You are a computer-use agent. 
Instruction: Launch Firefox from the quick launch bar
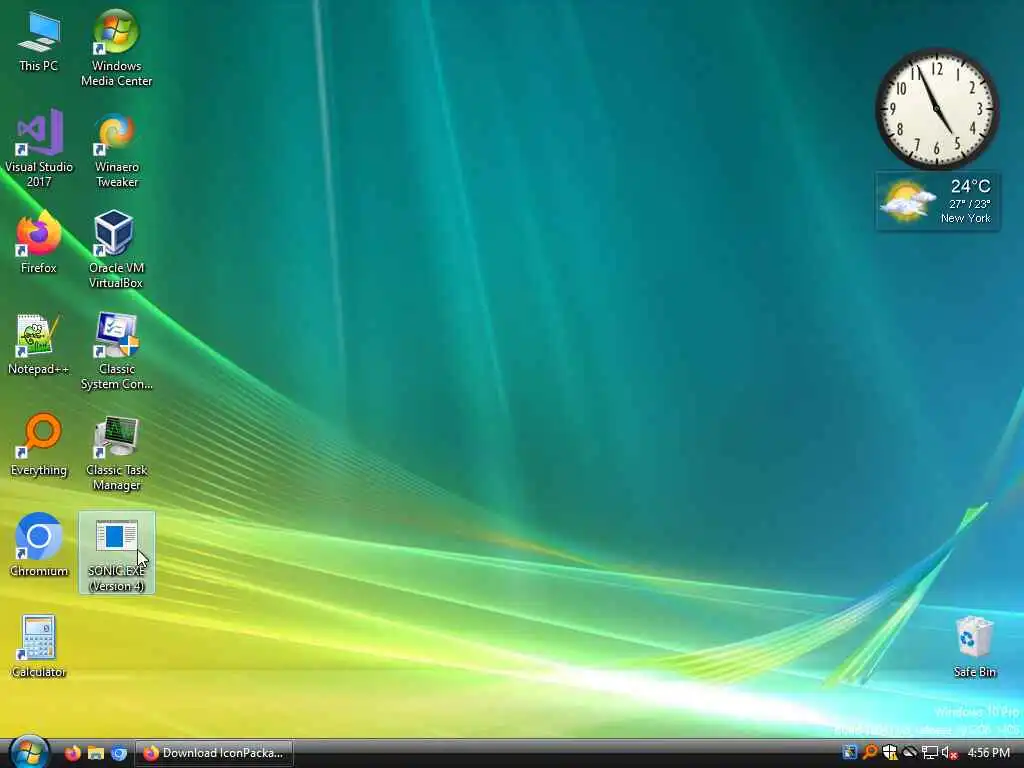coord(72,753)
